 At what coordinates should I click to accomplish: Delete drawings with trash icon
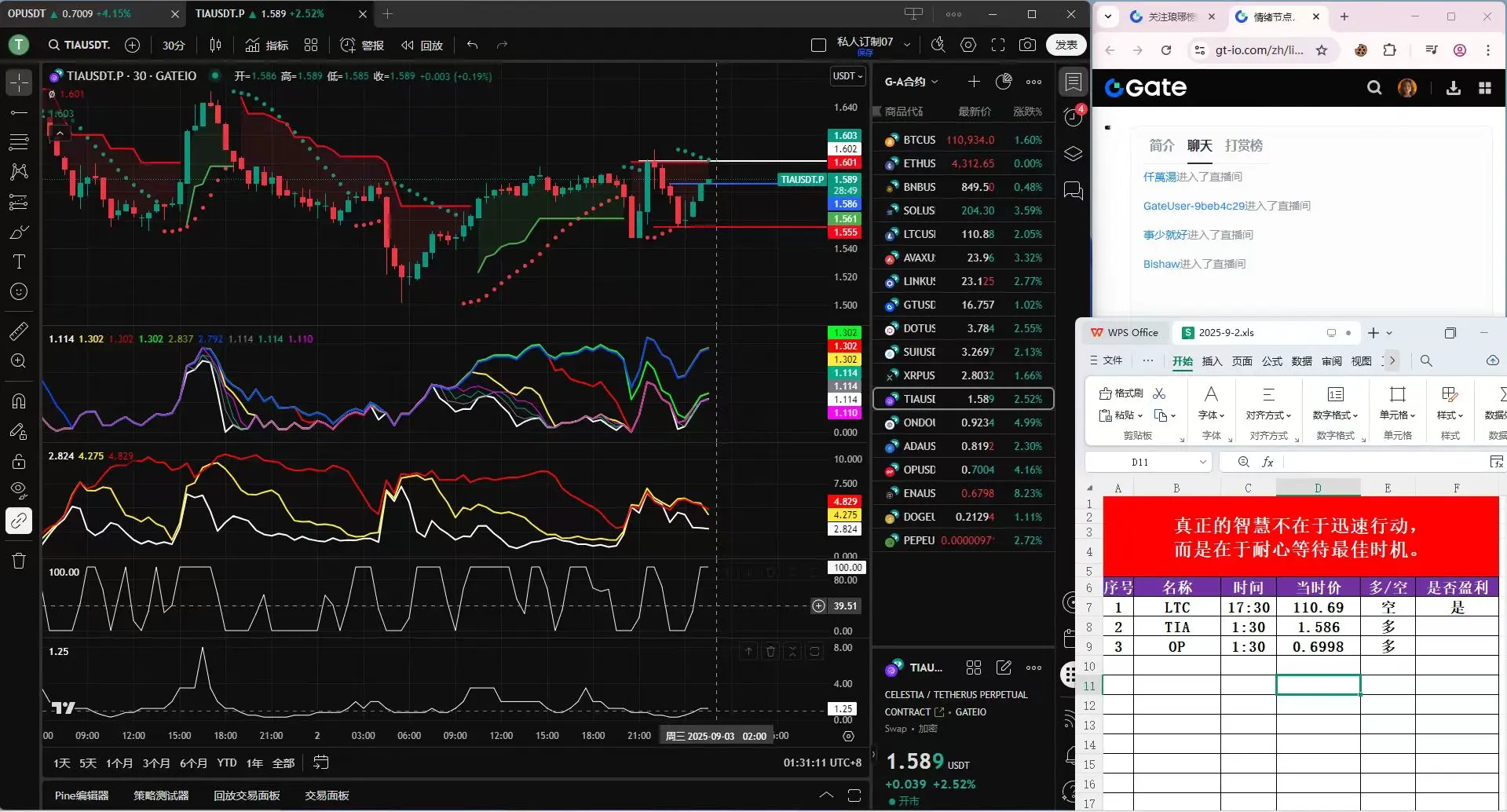click(19, 561)
